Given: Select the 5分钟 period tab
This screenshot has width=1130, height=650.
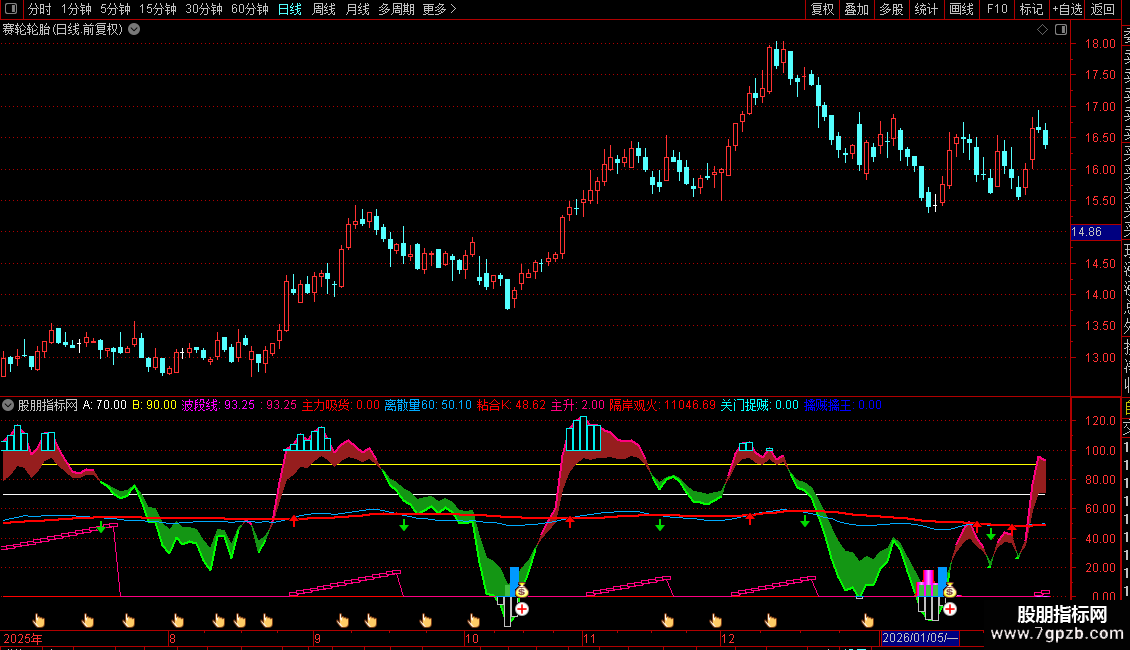Looking at the screenshot, I should pyautogui.click(x=115, y=9).
